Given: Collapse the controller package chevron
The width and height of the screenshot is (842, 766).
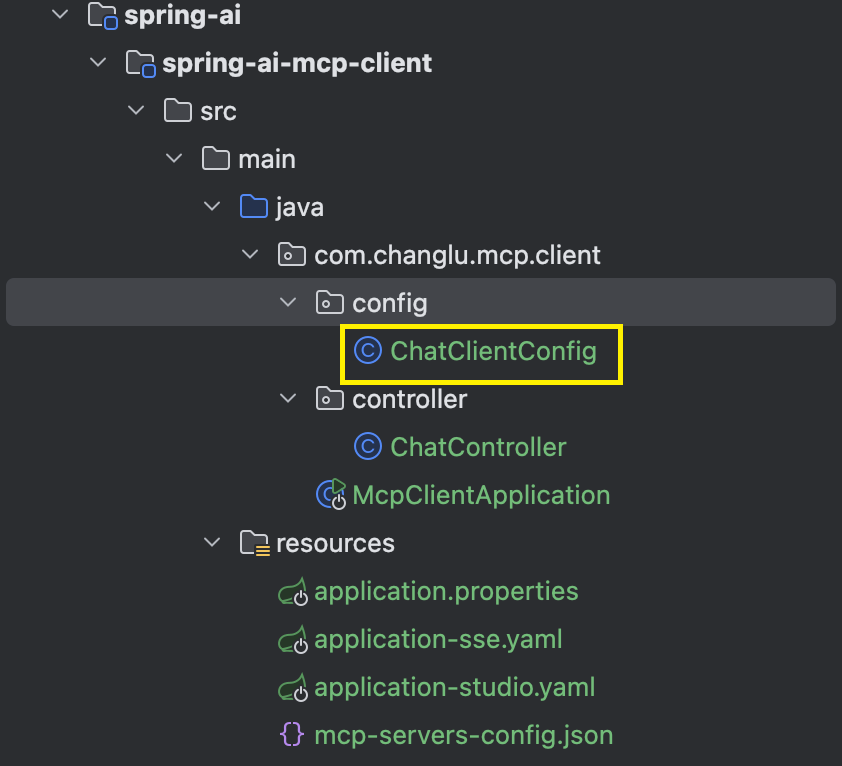Looking at the screenshot, I should tap(288, 399).
